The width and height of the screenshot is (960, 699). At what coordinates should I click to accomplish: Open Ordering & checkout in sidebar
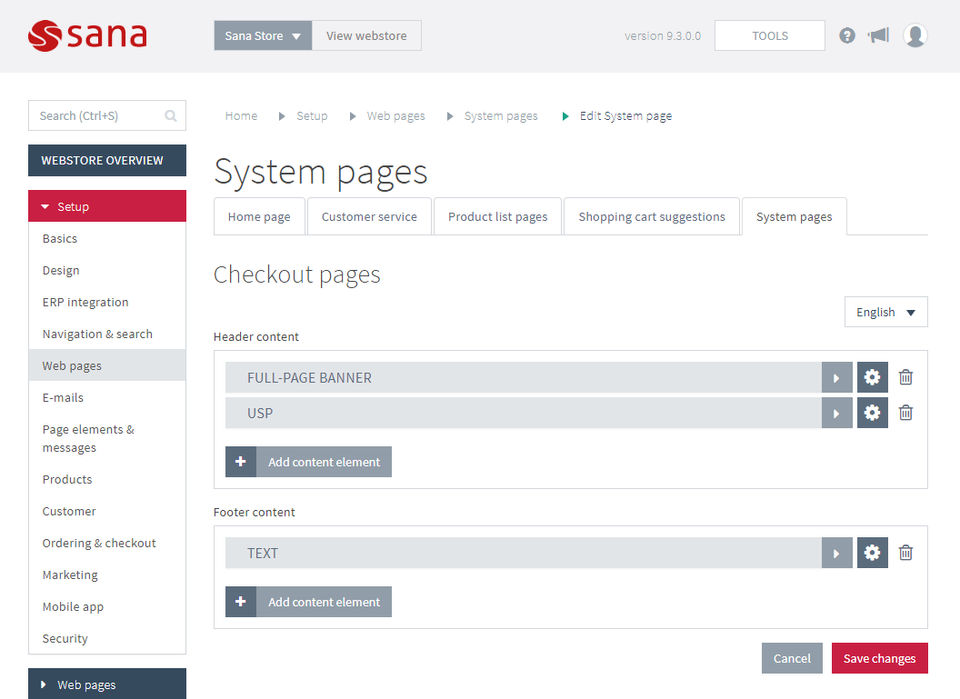pyautogui.click(x=99, y=543)
